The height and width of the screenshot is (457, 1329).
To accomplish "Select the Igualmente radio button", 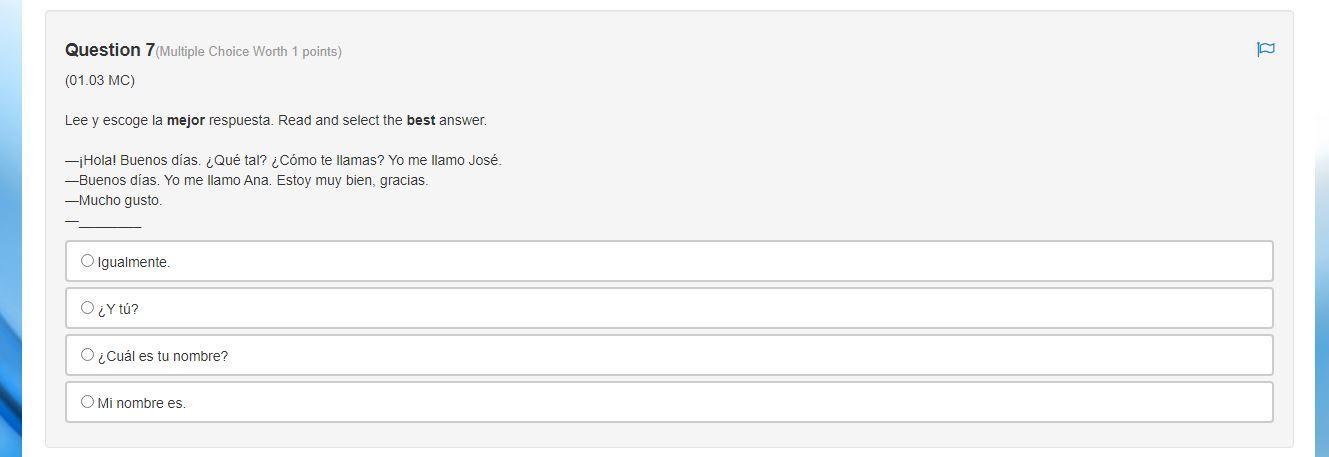I will 87,261.
